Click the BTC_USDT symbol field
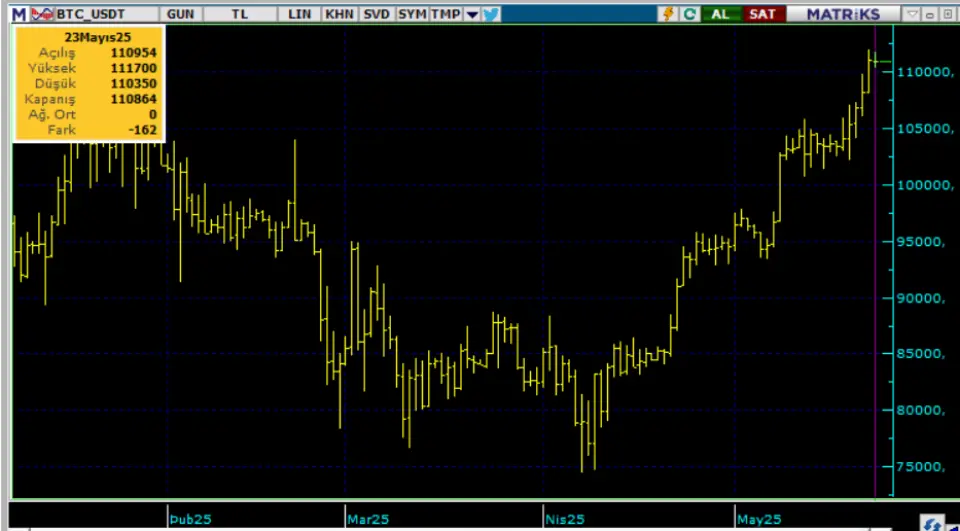Screen dimensions: 960x531 105,14
